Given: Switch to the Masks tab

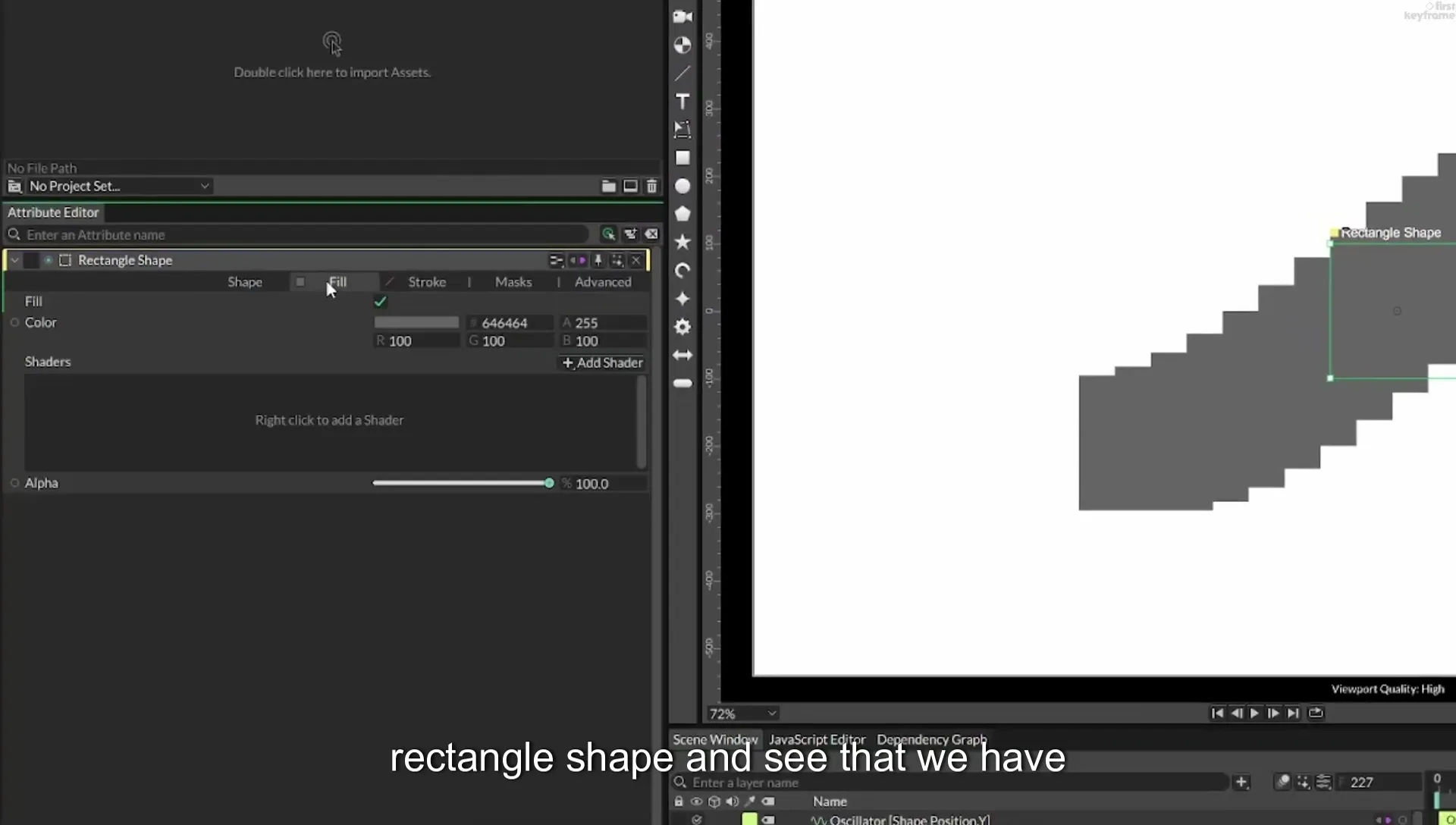Looking at the screenshot, I should [513, 282].
